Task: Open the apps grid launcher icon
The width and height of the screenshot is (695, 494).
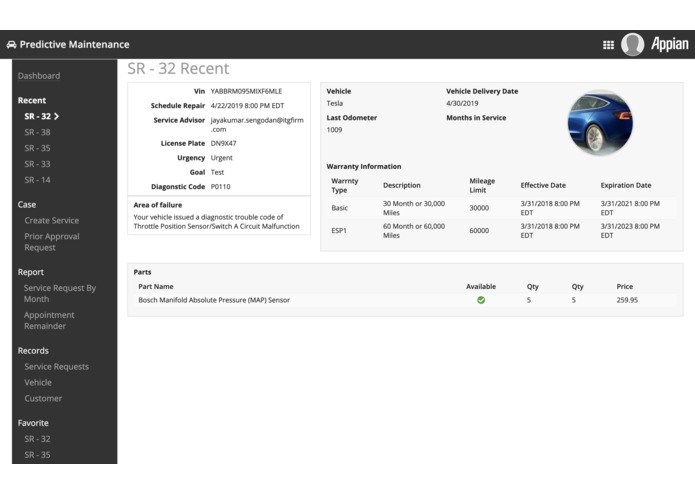Action: [x=609, y=45]
